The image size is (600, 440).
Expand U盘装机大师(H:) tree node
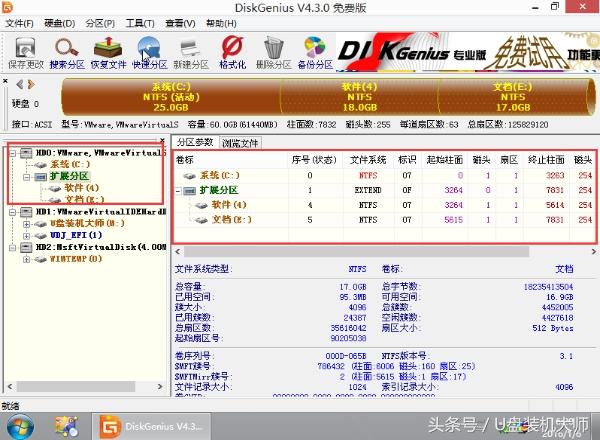tap(26, 224)
